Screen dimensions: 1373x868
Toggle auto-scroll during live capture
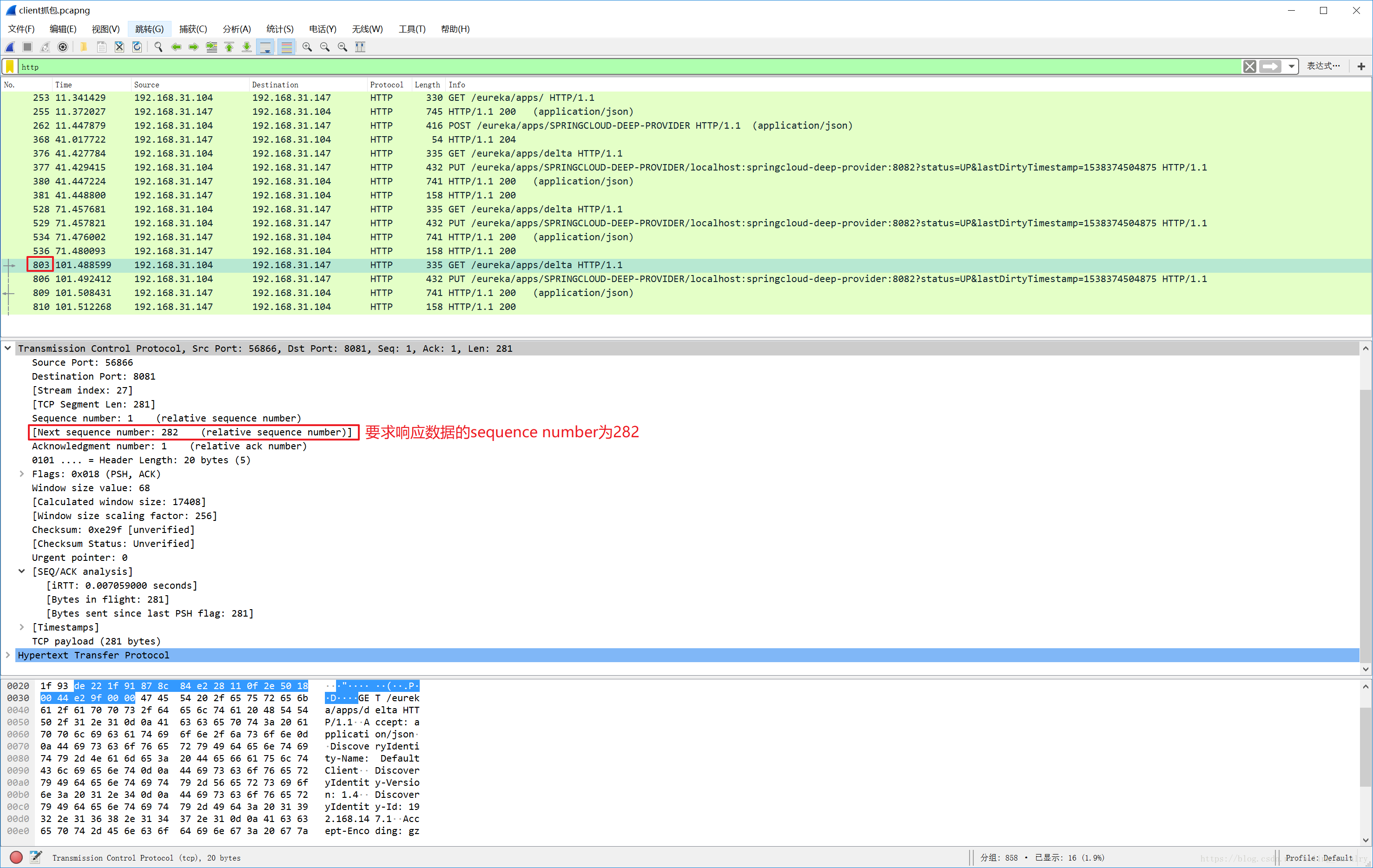pyautogui.click(x=266, y=47)
